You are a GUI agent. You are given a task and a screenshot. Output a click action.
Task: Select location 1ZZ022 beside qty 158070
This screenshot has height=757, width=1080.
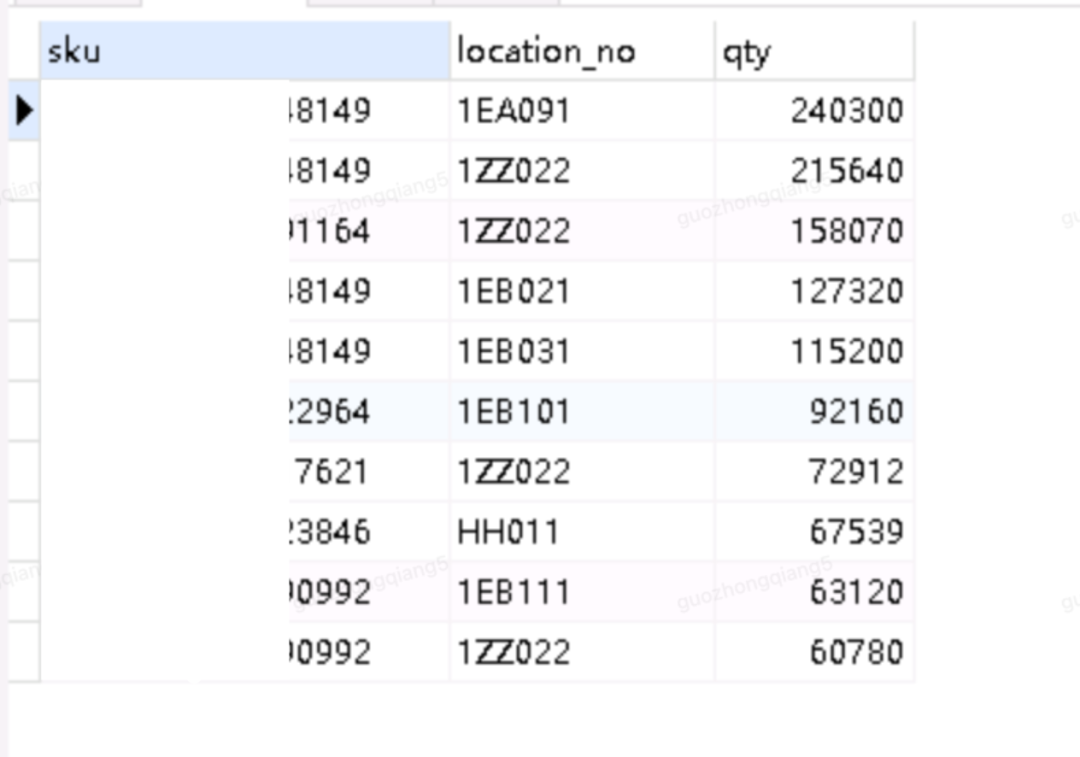tap(582, 231)
